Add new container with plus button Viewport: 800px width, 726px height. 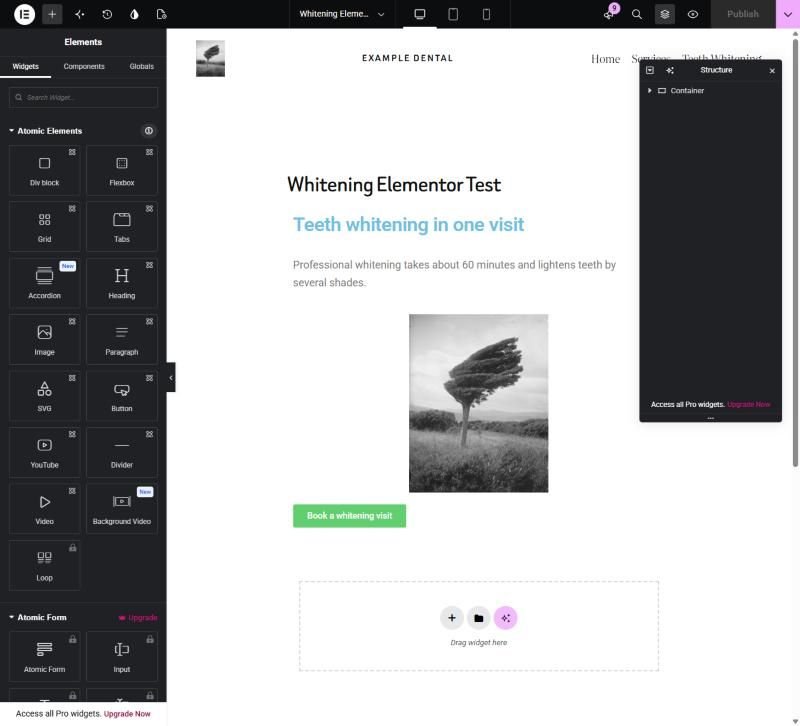tap(452, 618)
